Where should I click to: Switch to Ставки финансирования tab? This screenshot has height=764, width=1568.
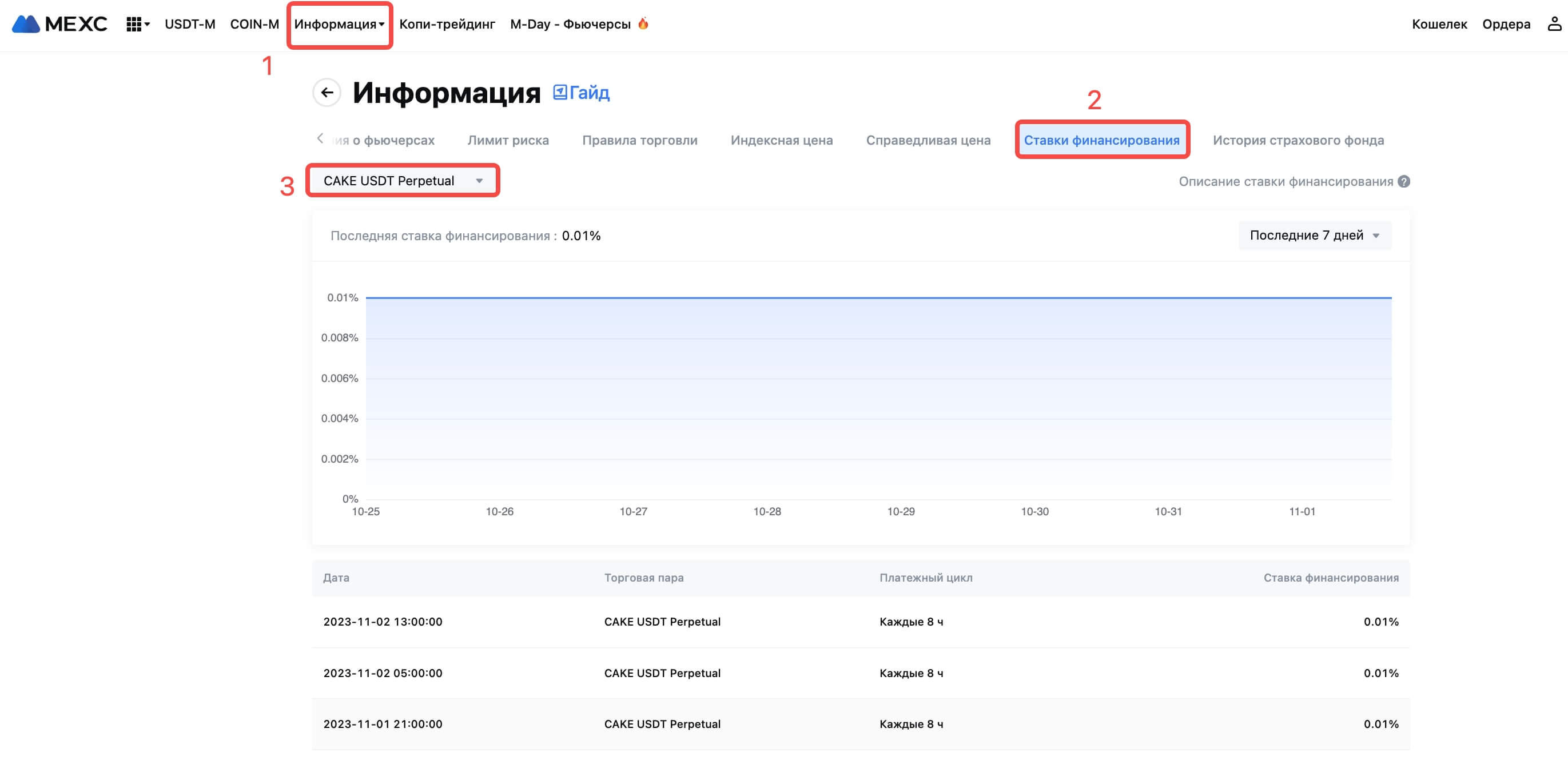coord(1101,140)
